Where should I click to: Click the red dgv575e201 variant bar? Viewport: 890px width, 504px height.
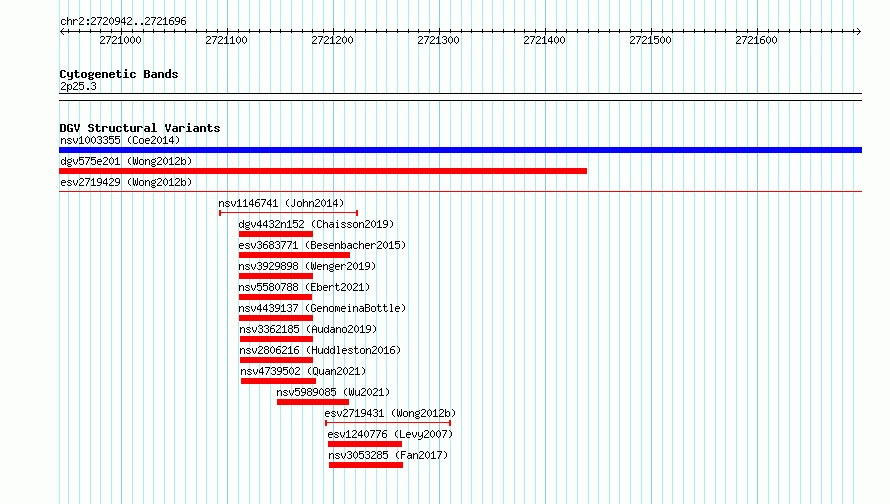pos(323,171)
